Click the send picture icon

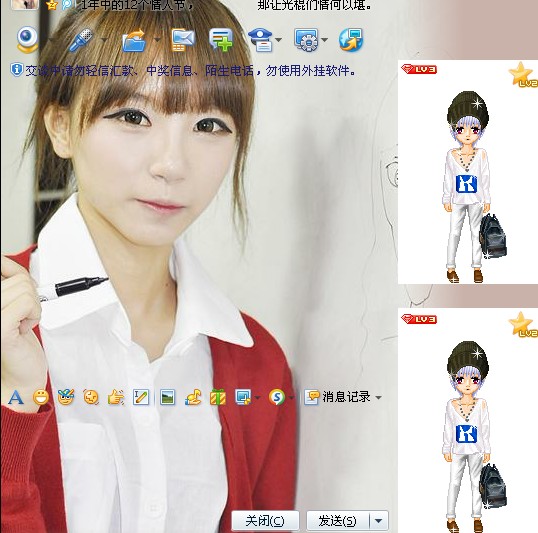coord(167,398)
